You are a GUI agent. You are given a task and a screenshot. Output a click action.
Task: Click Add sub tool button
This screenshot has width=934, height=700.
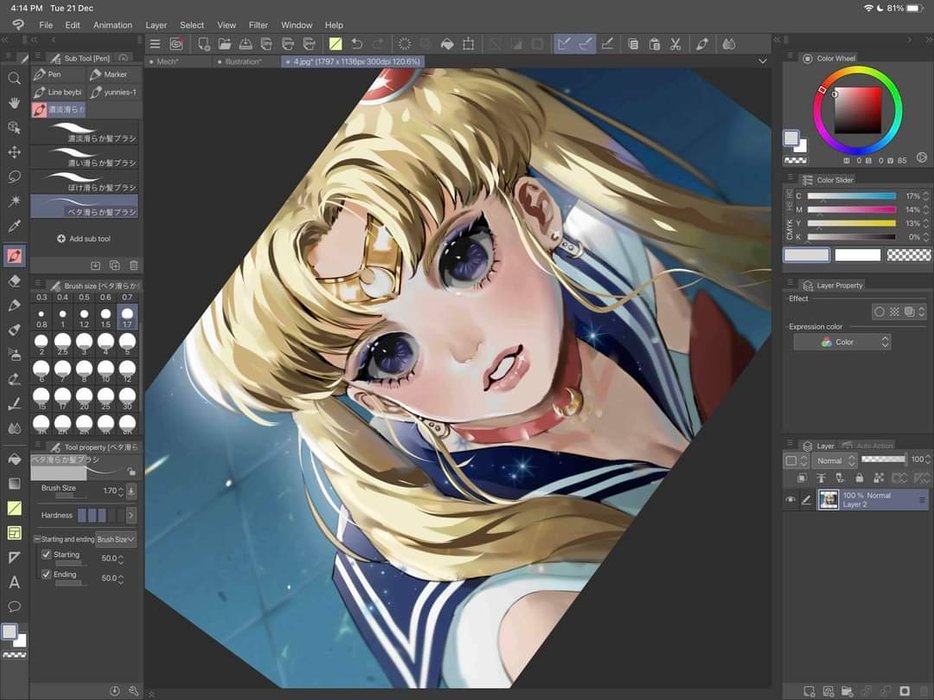click(84, 239)
